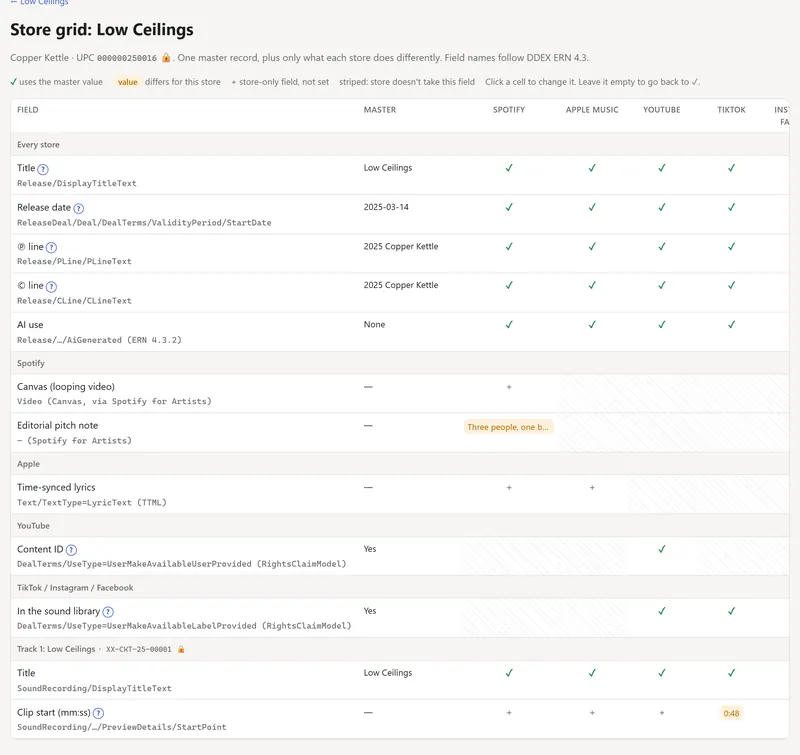Click the SPOTIFY column header

coord(509,110)
